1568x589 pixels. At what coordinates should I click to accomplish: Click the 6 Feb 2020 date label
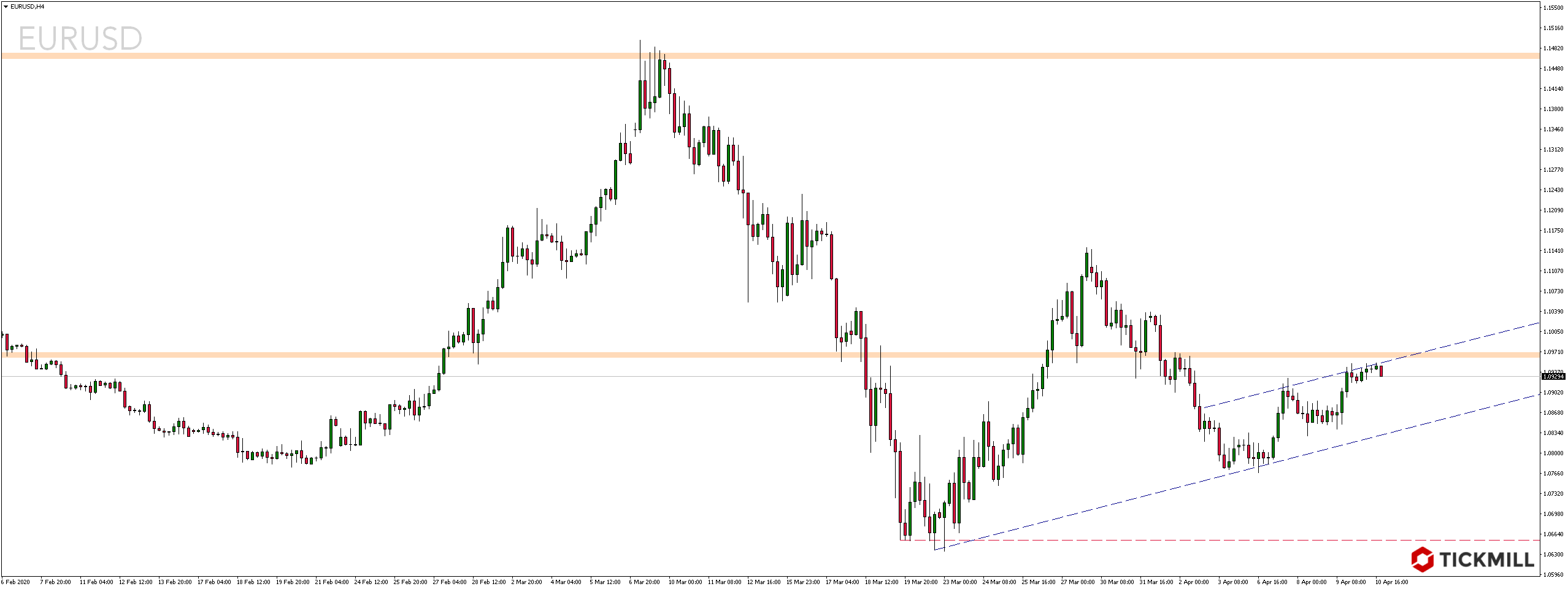click(x=15, y=582)
